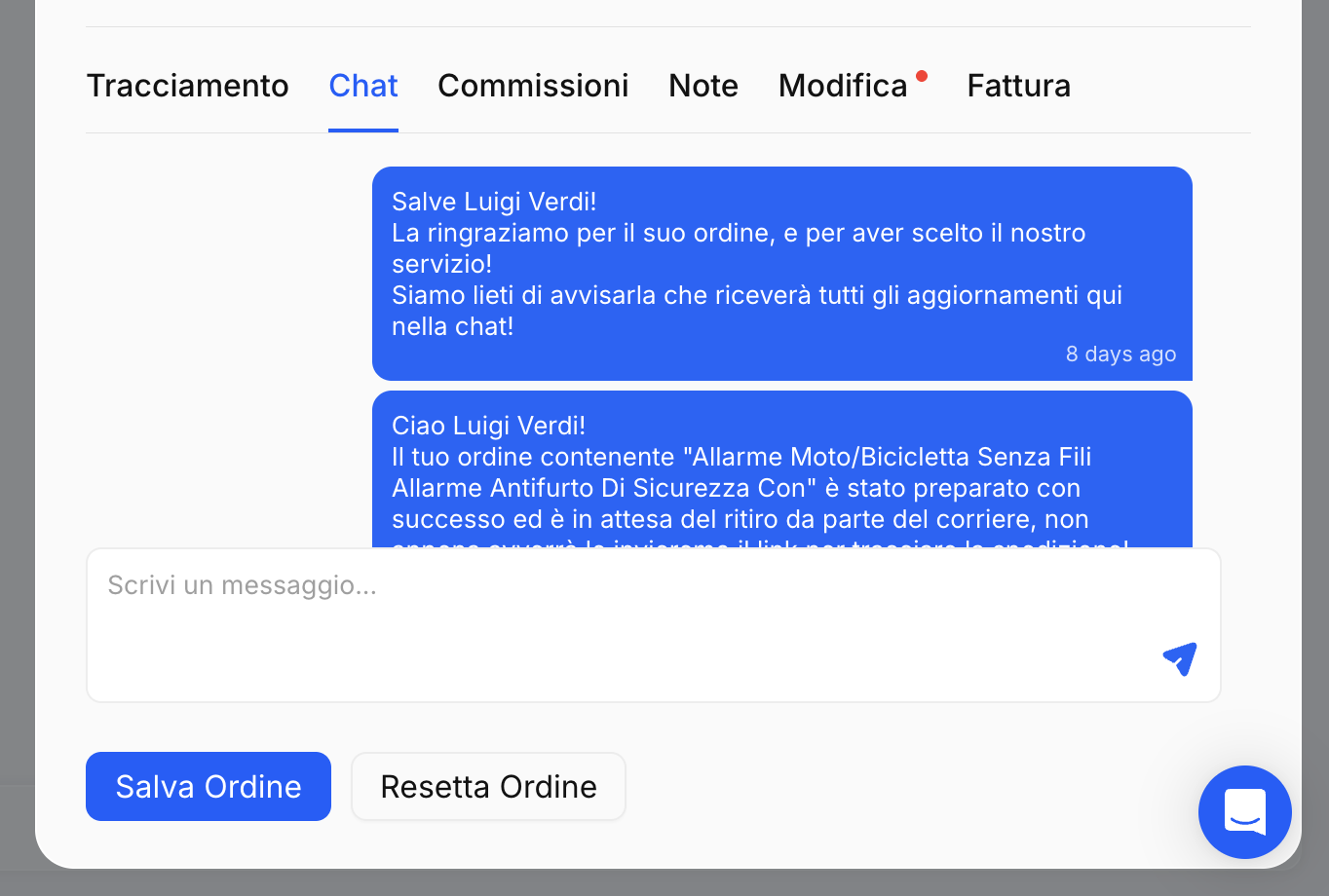Click the Resetta Ordine button
Viewport: 1329px width, 896px height.
tap(488, 786)
